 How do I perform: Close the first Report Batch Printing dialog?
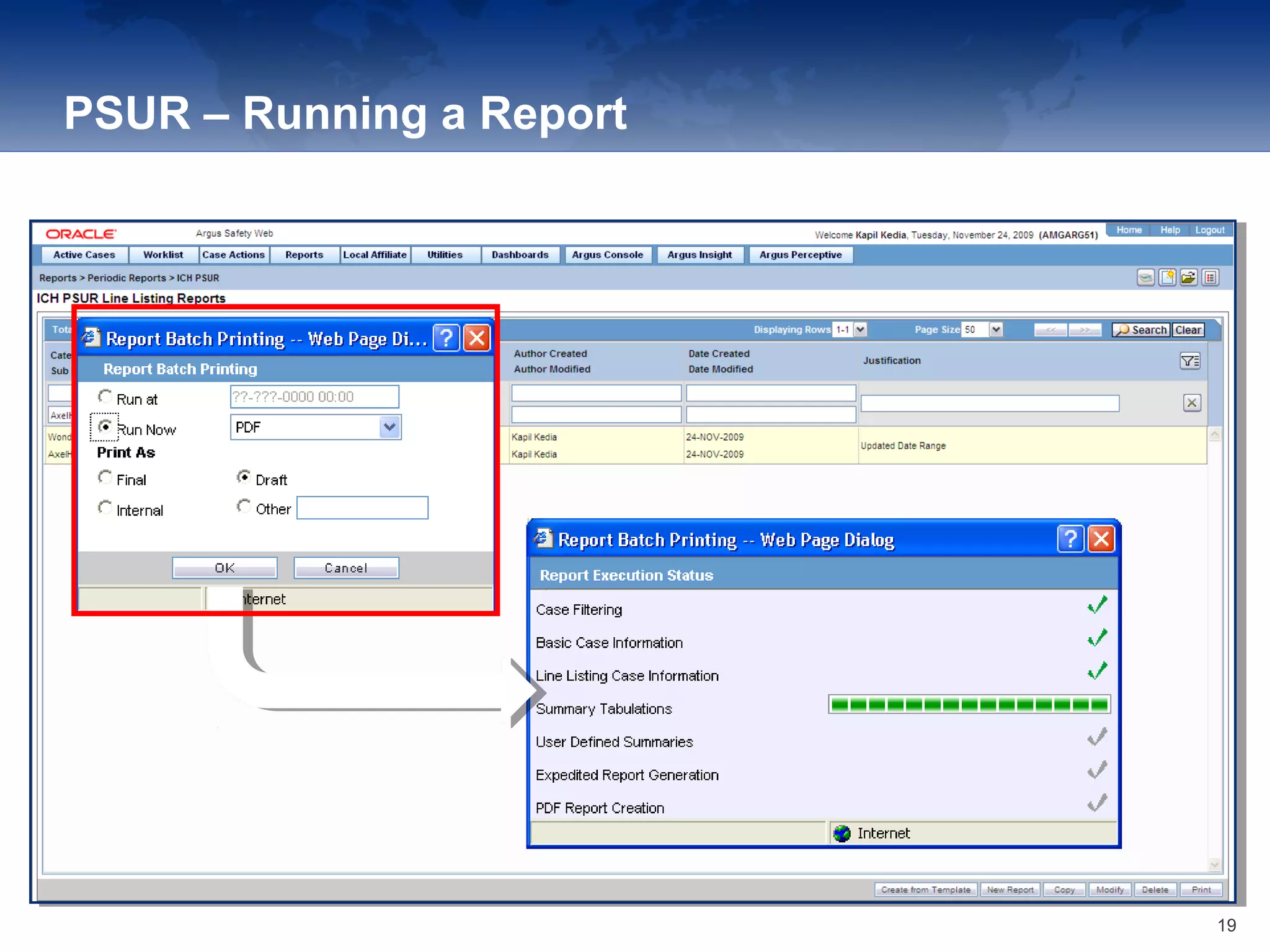tap(477, 338)
